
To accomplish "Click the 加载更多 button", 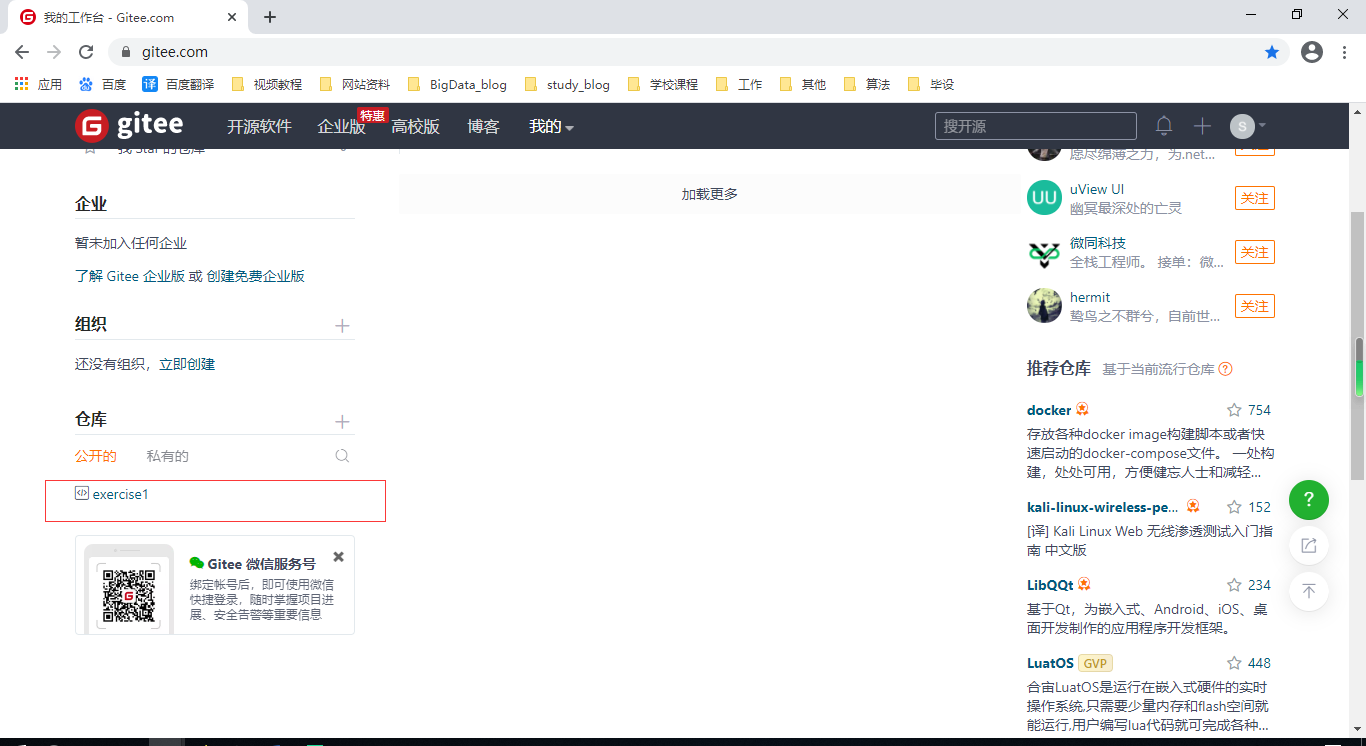I will pos(710,194).
